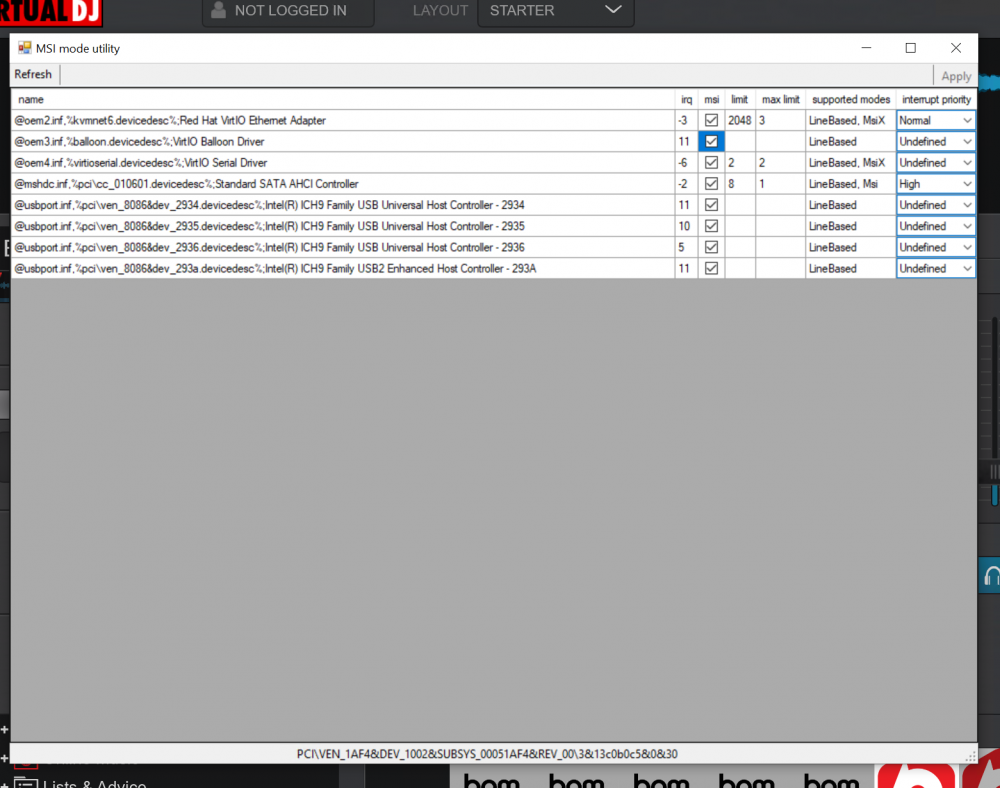Open interrupt priority dropdown for VirtIO Serial Driver
The width and height of the screenshot is (1000, 788).
pyautogui.click(x=936, y=163)
